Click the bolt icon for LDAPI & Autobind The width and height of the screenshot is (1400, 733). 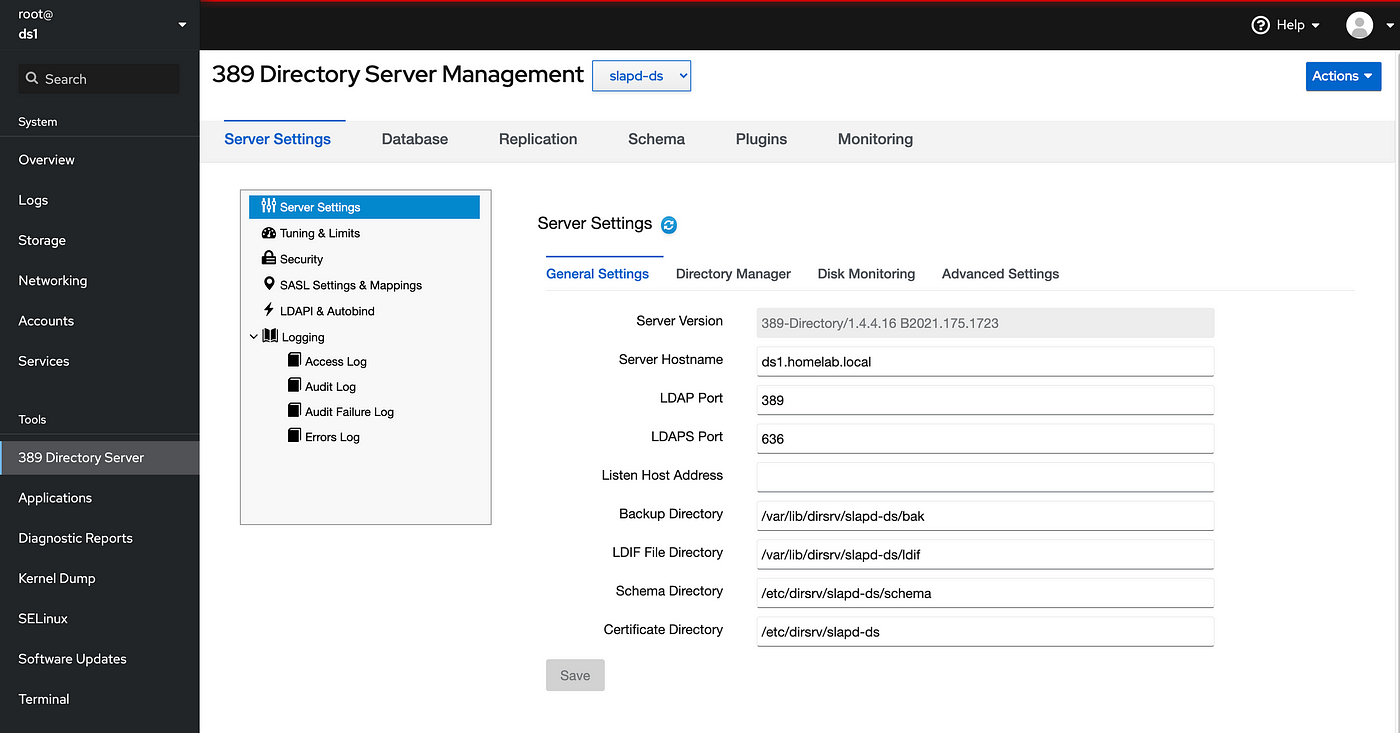[x=268, y=310]
